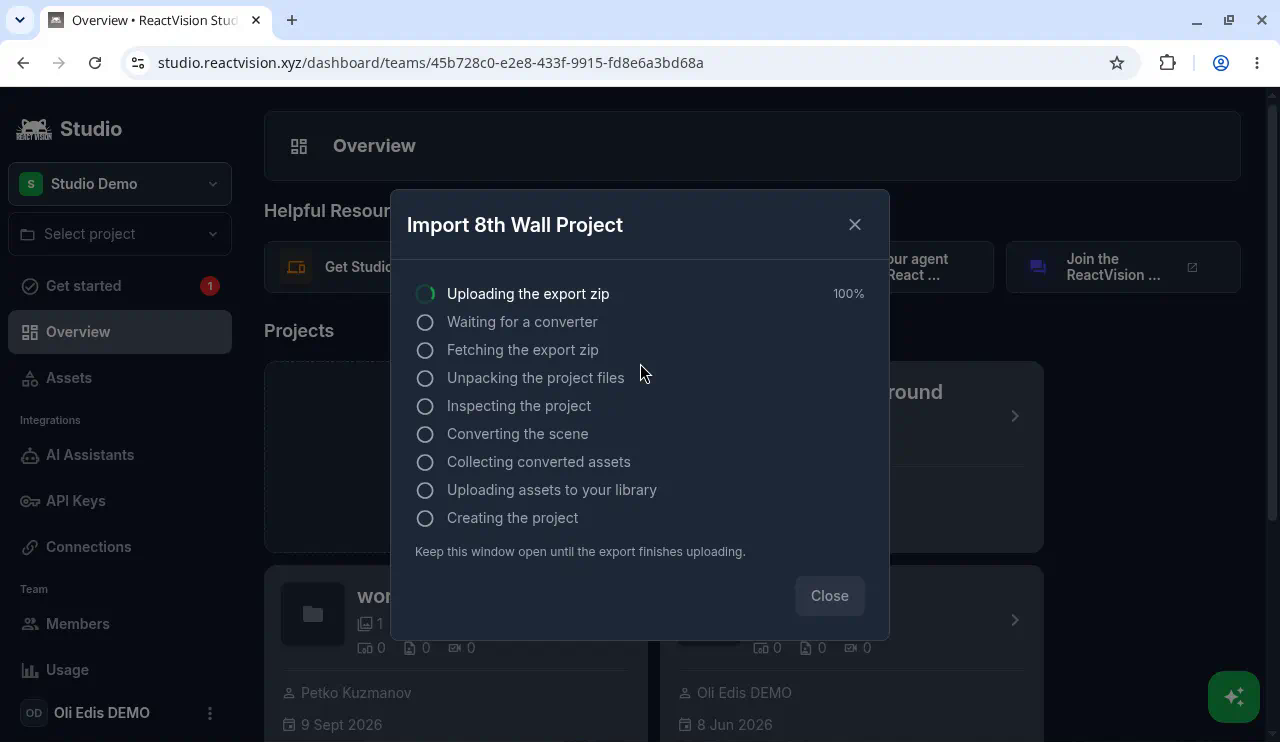Open external link icon on Join ReactVision card
The width and height of the screenshot is (1280, 742).
click(1192, 267)
